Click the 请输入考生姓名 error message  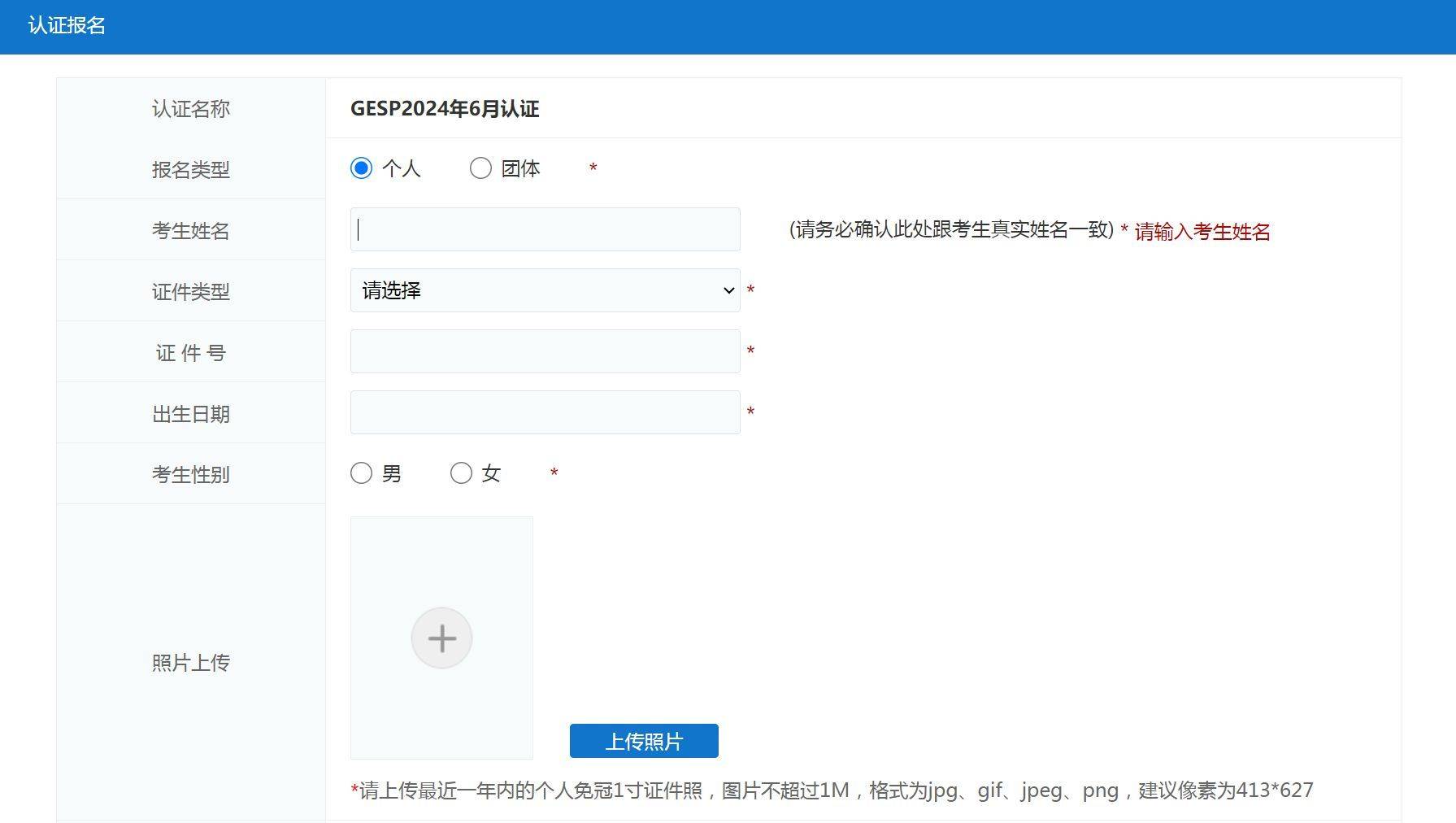1202,232
